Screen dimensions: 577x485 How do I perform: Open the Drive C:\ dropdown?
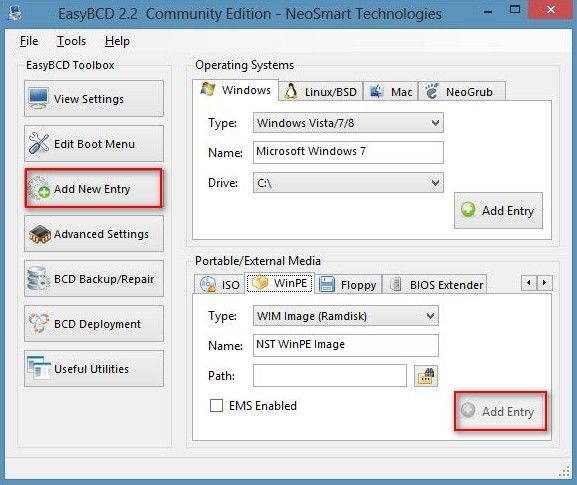pyautogui.click(x=348, y=183)
